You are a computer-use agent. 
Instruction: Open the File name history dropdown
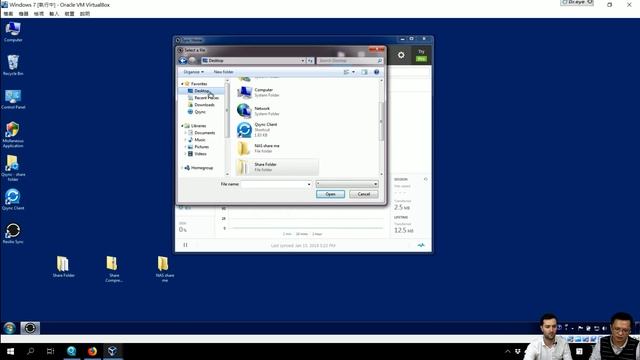(x=309, y=184)
